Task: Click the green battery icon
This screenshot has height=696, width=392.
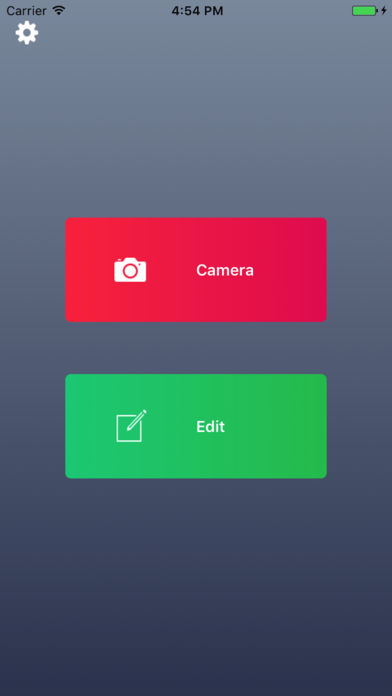Action: (x=364, y=11)
